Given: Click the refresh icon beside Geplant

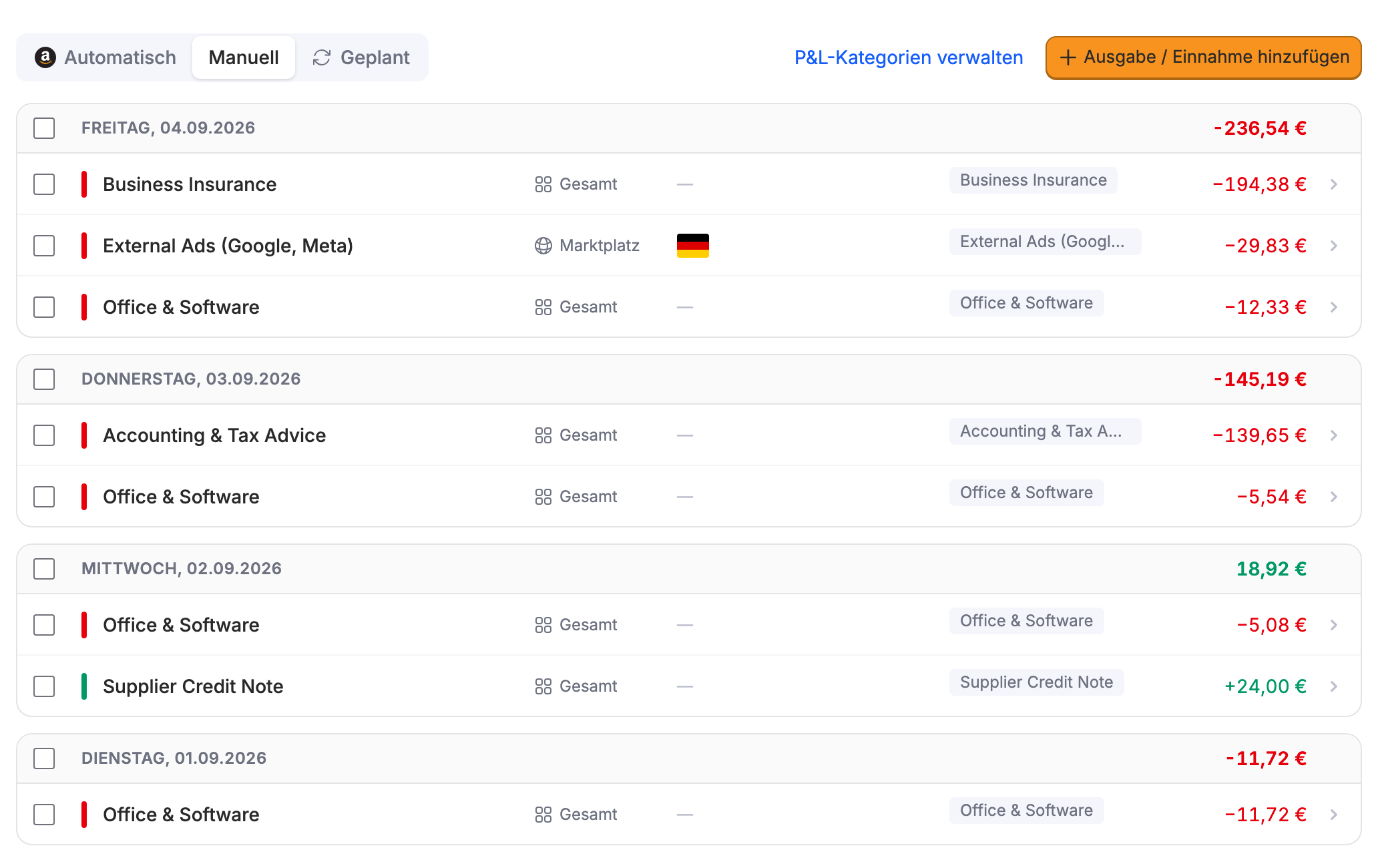Looking at the screenshot, I should [x=322, y=57].
